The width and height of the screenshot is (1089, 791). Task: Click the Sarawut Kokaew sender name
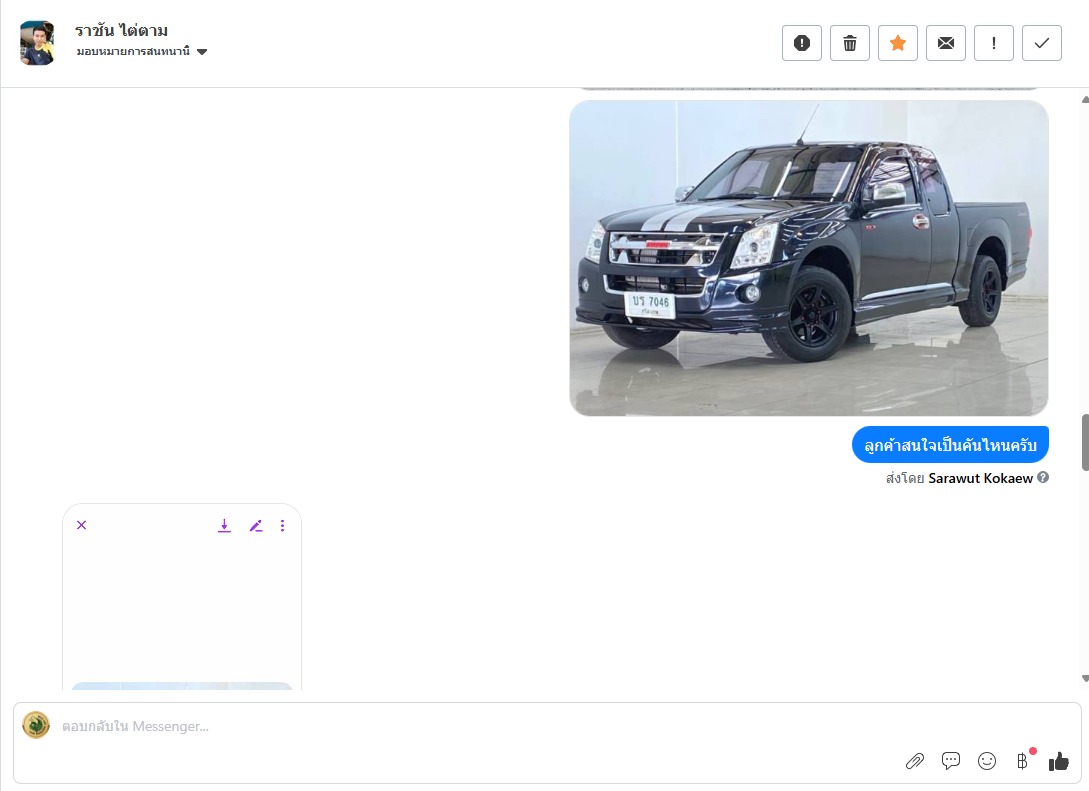[x=980, y=478]
